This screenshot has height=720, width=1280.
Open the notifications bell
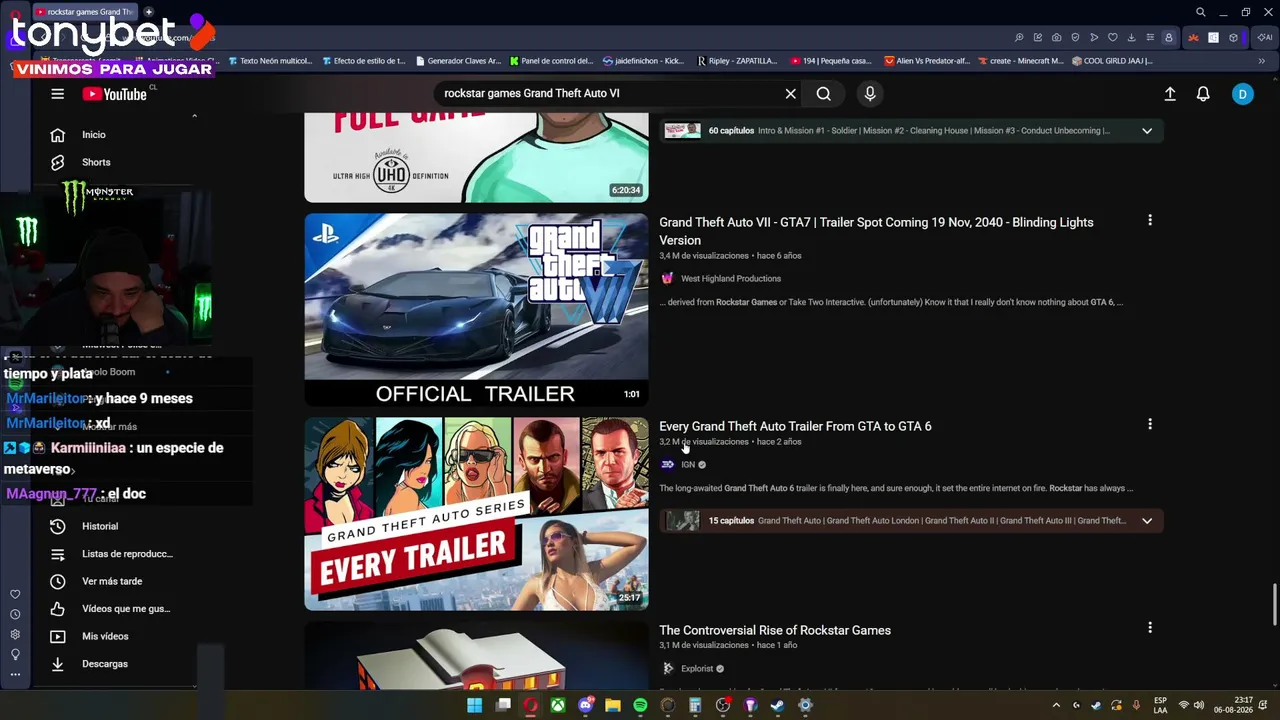tap(1203, 94)
